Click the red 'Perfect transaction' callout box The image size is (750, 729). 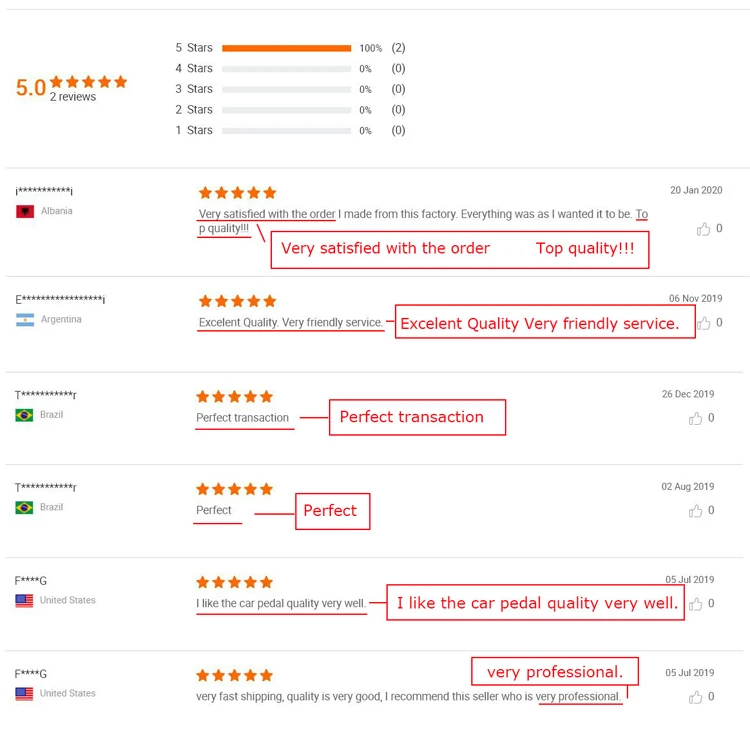pyautogui.click(x=417, y=417)
